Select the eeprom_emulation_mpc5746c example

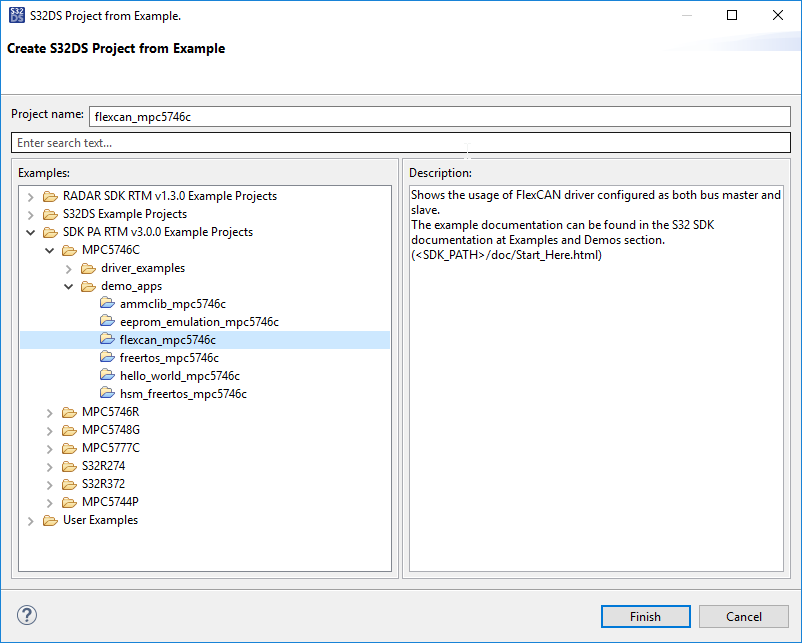[198, 322]
